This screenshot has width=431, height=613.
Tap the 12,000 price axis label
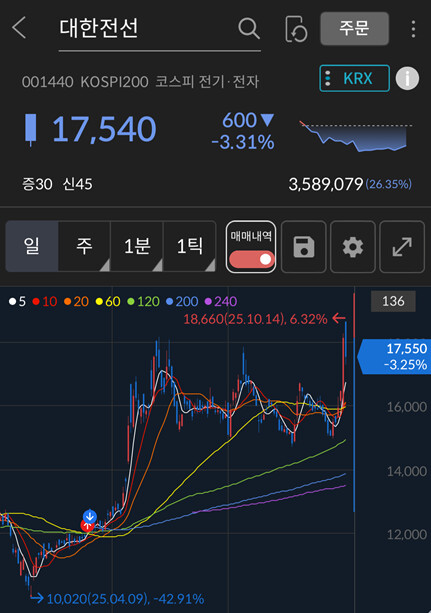click(x=407, y=534)
